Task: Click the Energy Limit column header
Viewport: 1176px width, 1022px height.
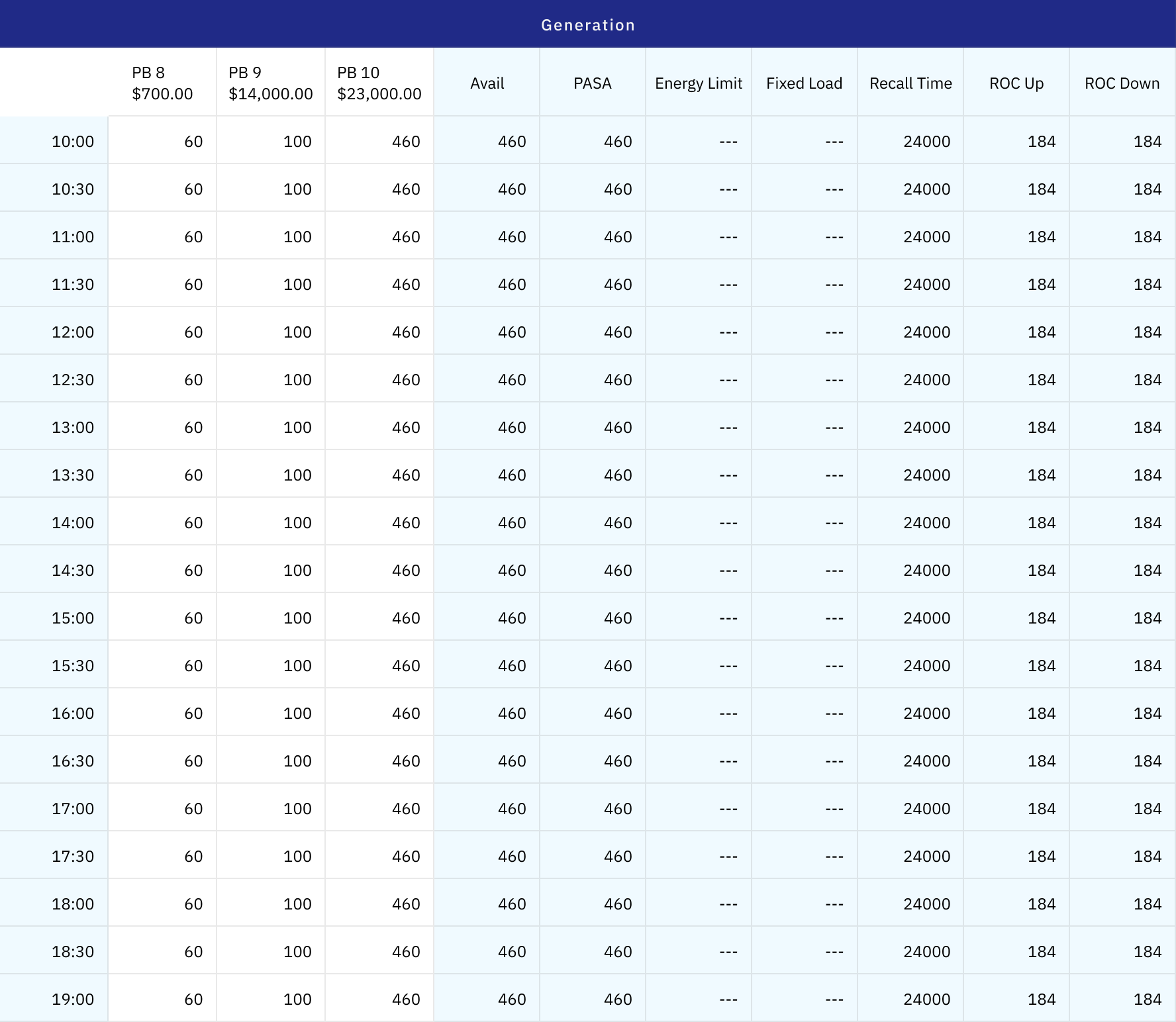Action: 698,83
